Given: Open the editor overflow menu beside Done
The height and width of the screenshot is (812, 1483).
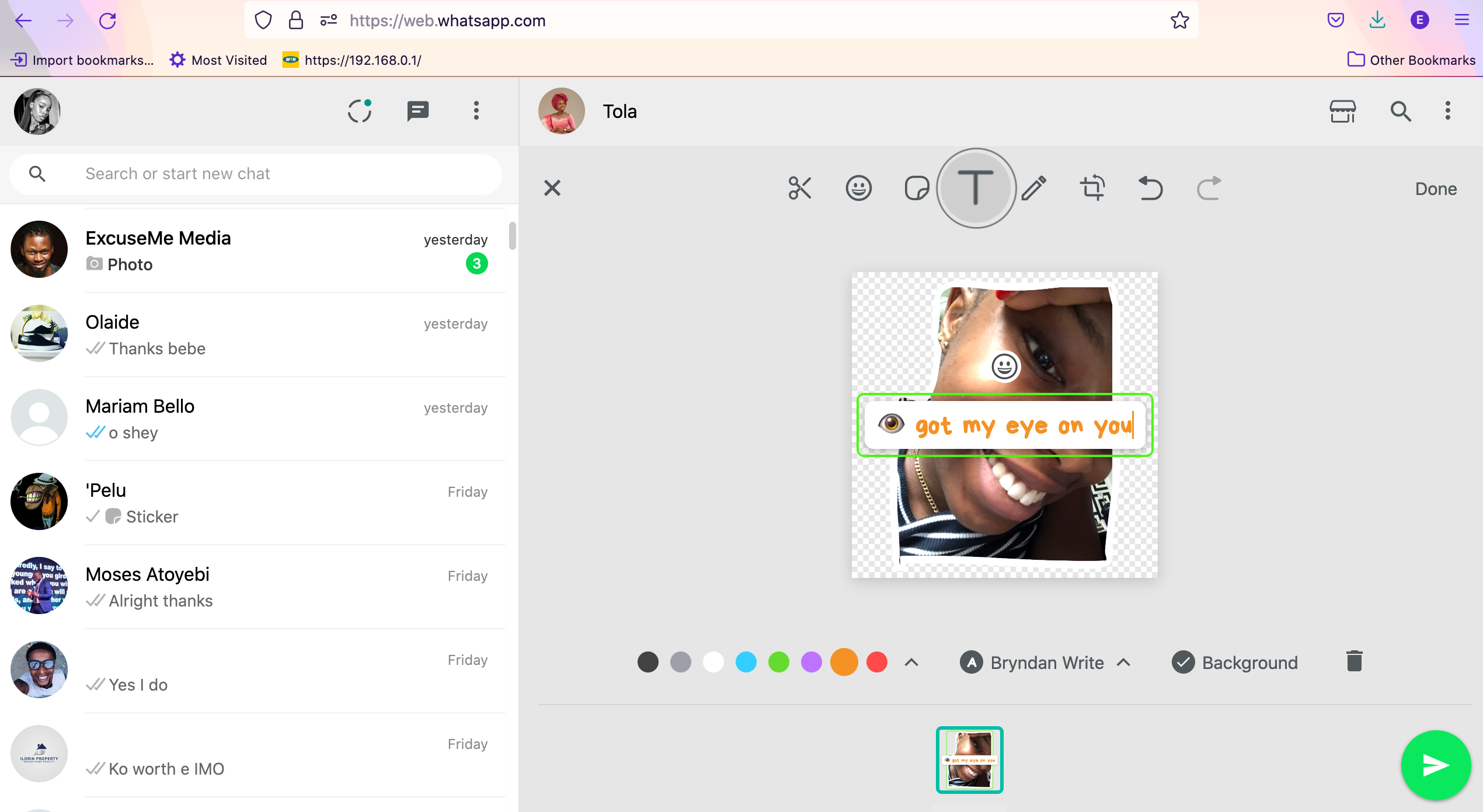Looking at the screenshot, I should (1448, 111).
